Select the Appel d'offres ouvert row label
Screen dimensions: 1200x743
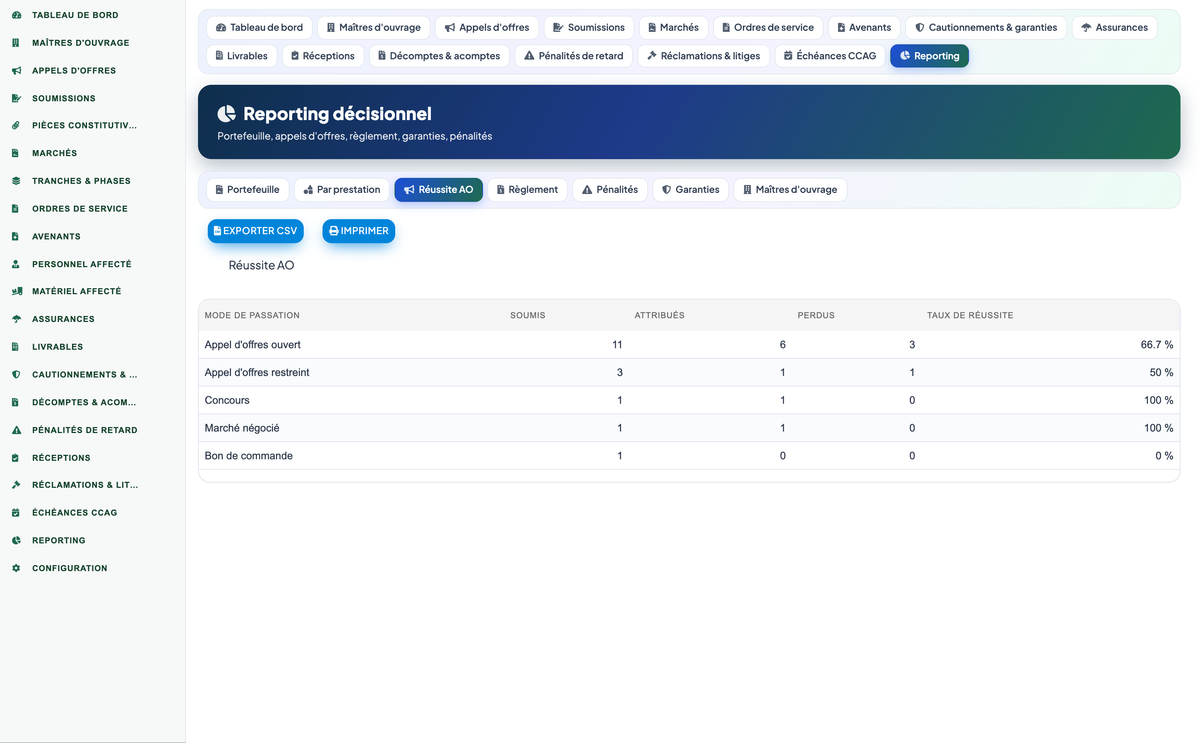coord(253,345)
